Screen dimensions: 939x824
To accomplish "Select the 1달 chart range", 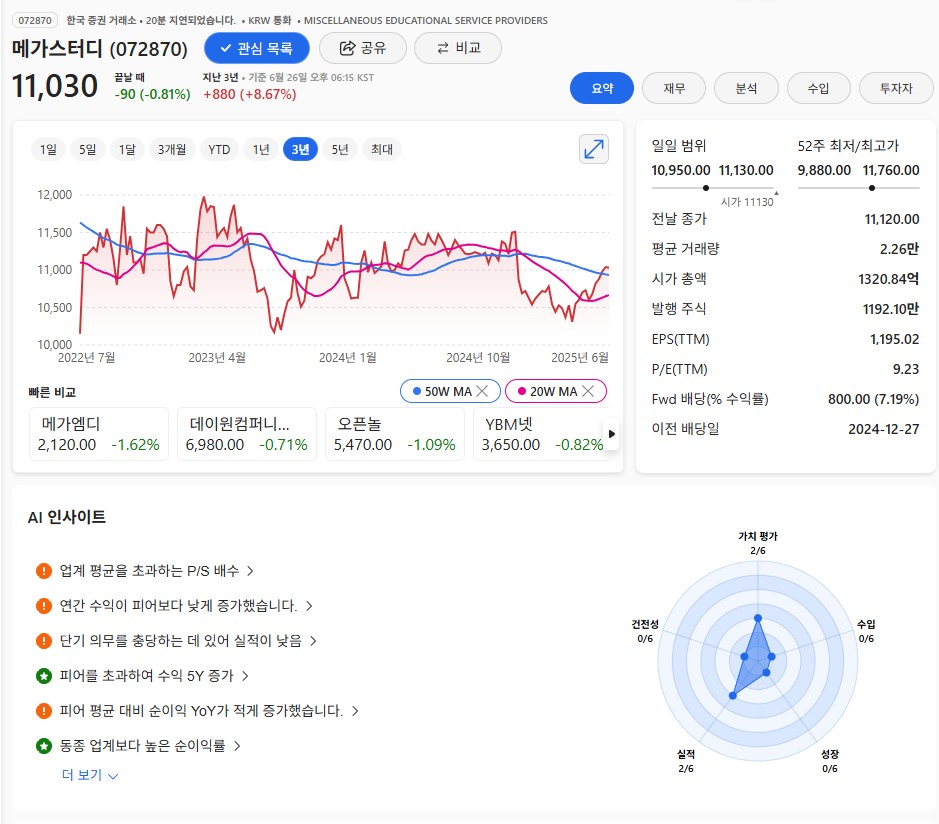I will [127, 149].
